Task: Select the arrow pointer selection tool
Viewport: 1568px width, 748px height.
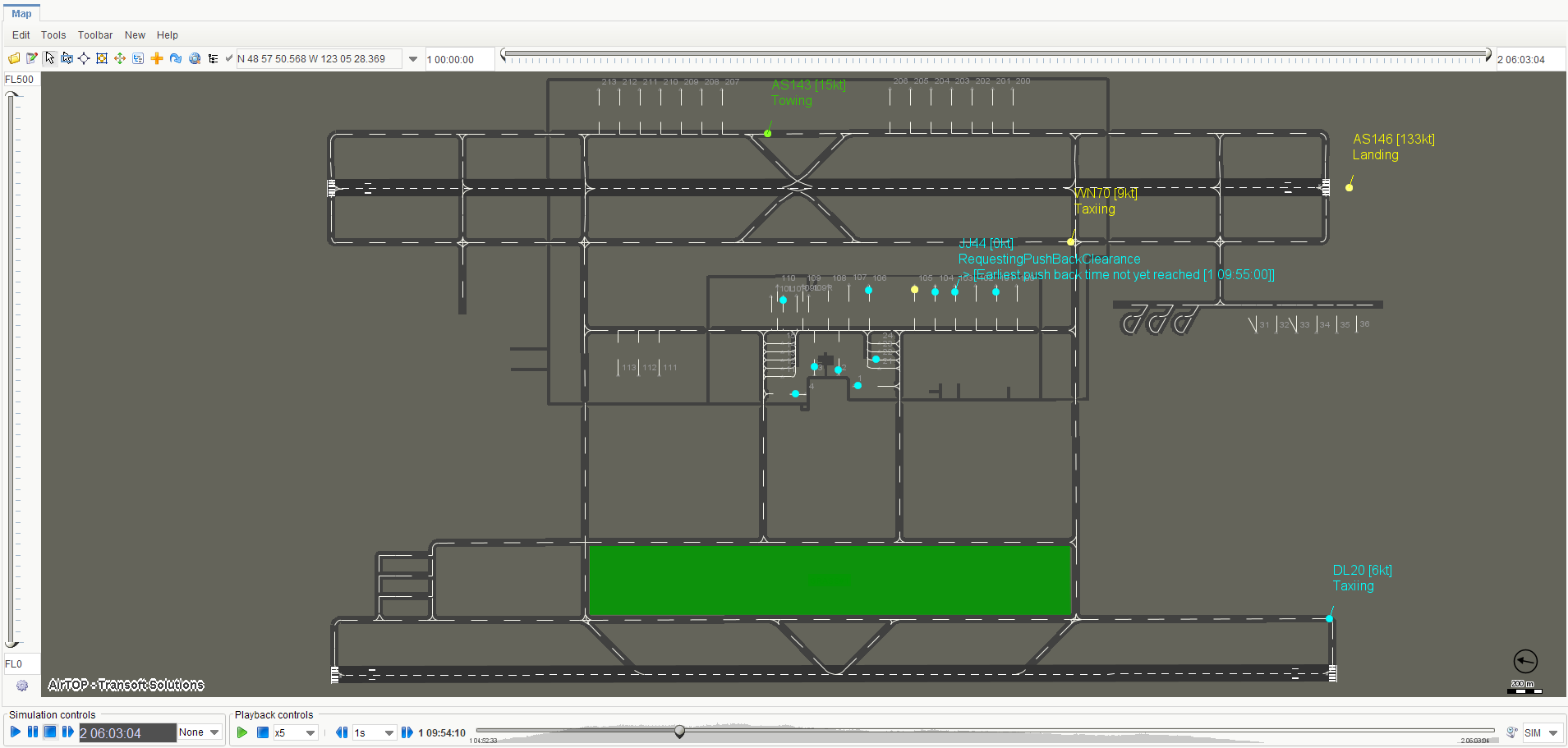Action: pyautogui.click(x=49, y=58)
